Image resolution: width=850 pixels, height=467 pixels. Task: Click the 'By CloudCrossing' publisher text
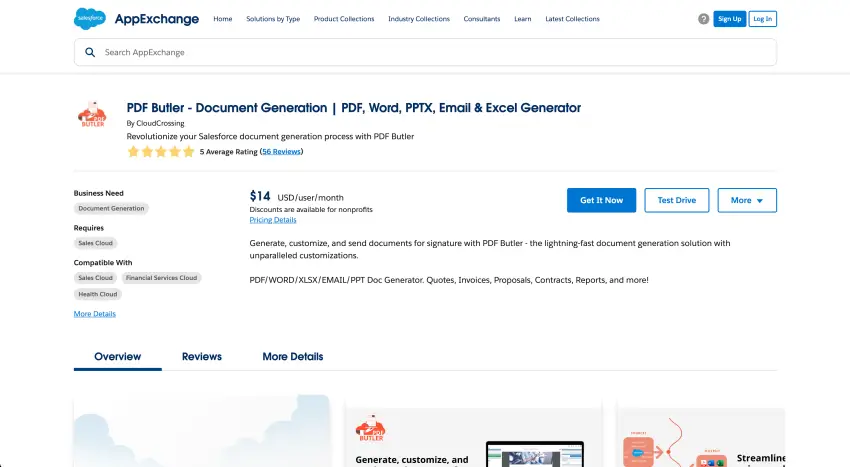click(x=156, y=123)
